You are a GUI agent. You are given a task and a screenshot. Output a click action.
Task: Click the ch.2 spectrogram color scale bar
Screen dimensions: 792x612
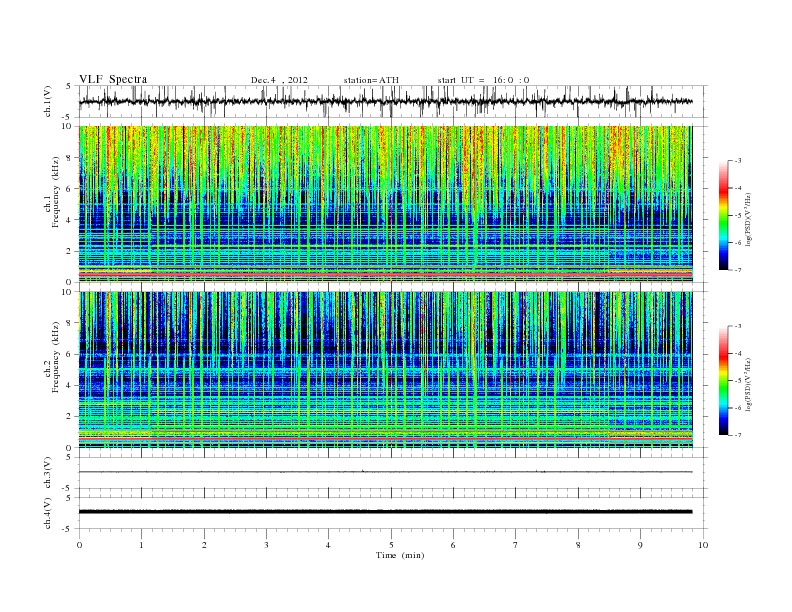click(x=723, y=380)
